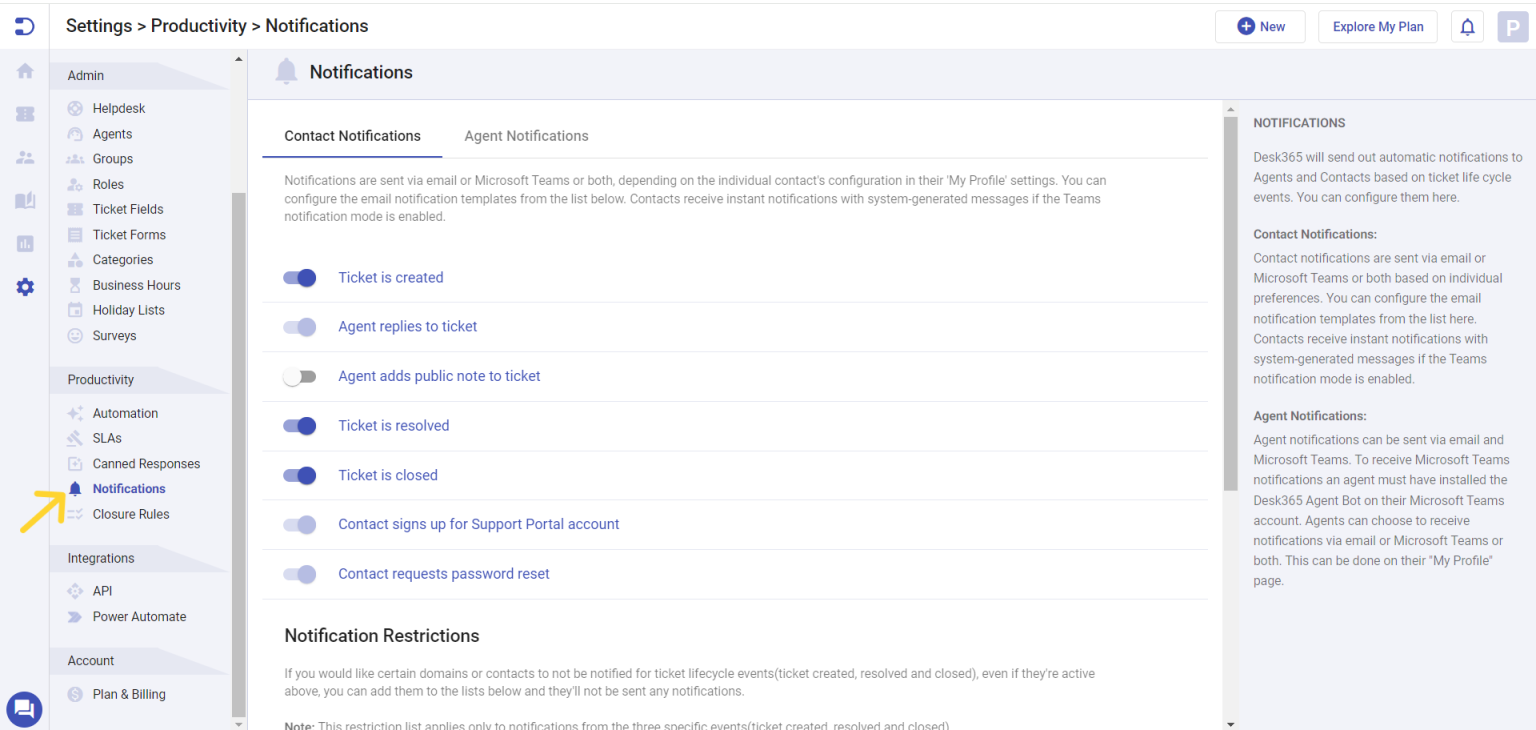Click the Explore My Plan button

pyautogui.click(x=1377, y=27)
